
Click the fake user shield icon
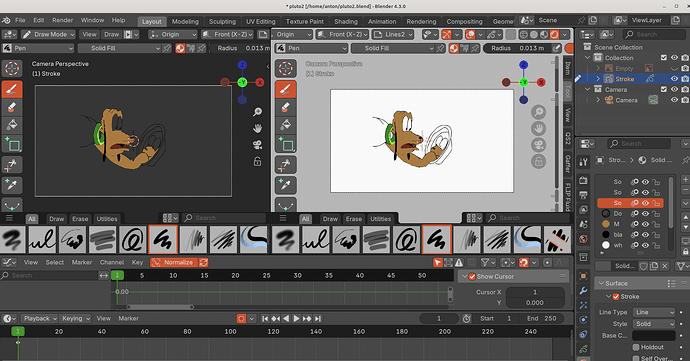coord(643,266)
